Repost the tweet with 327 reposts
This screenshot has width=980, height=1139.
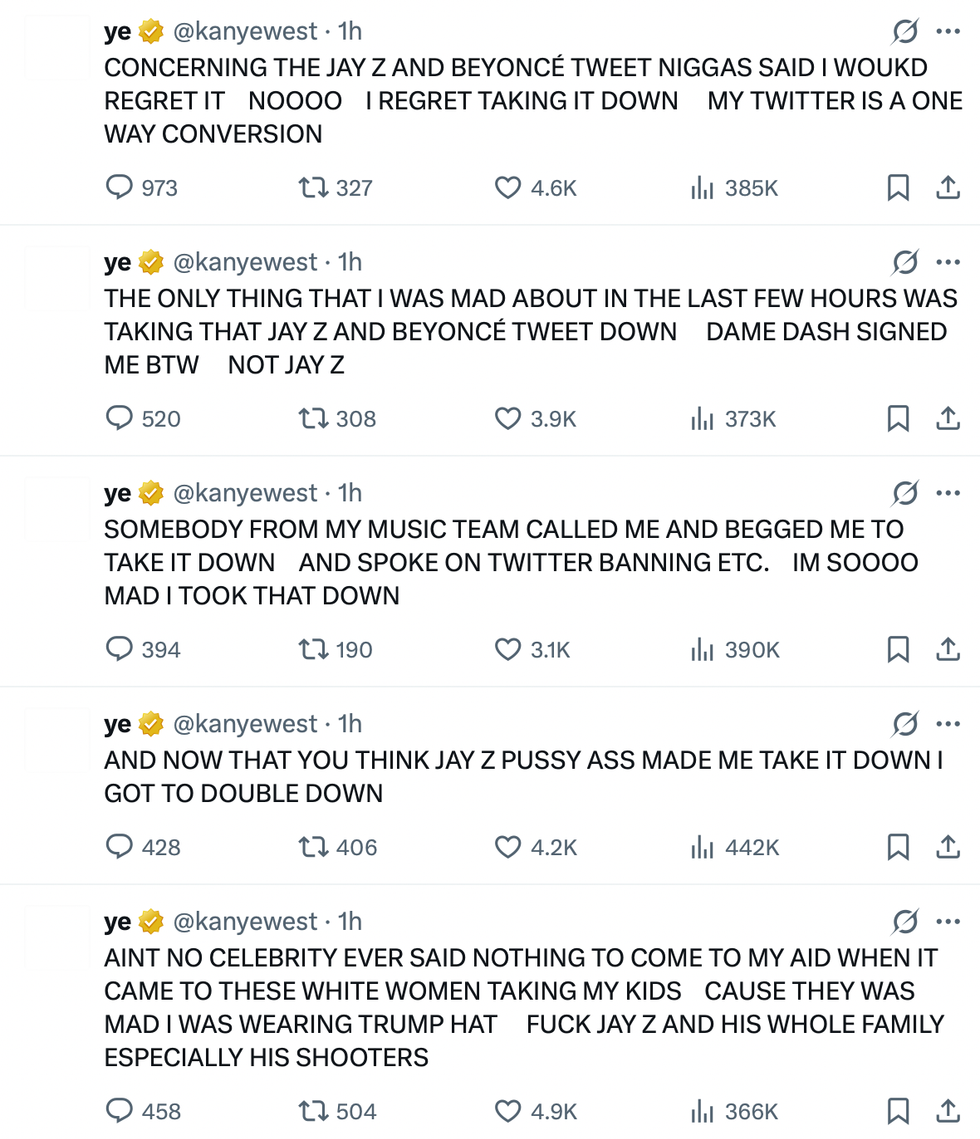[313, 187]
